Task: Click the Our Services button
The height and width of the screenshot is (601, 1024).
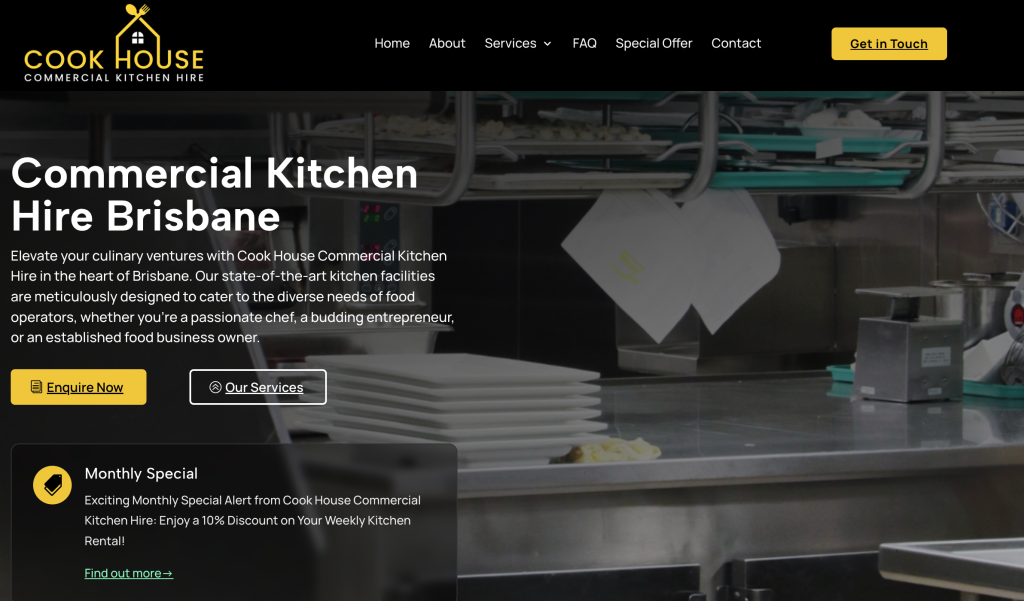Action: [x=258, y=387]
